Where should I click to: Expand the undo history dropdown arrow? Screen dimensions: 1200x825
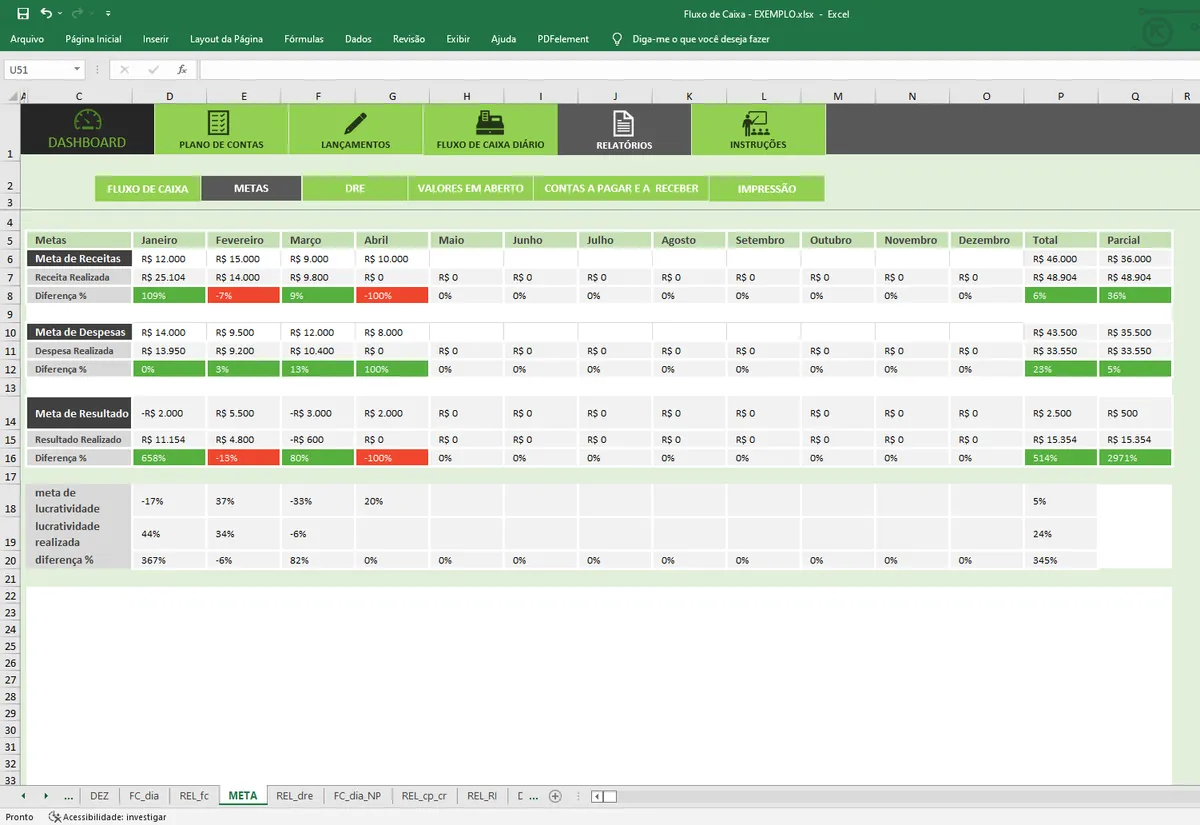(x=60, y=14)
